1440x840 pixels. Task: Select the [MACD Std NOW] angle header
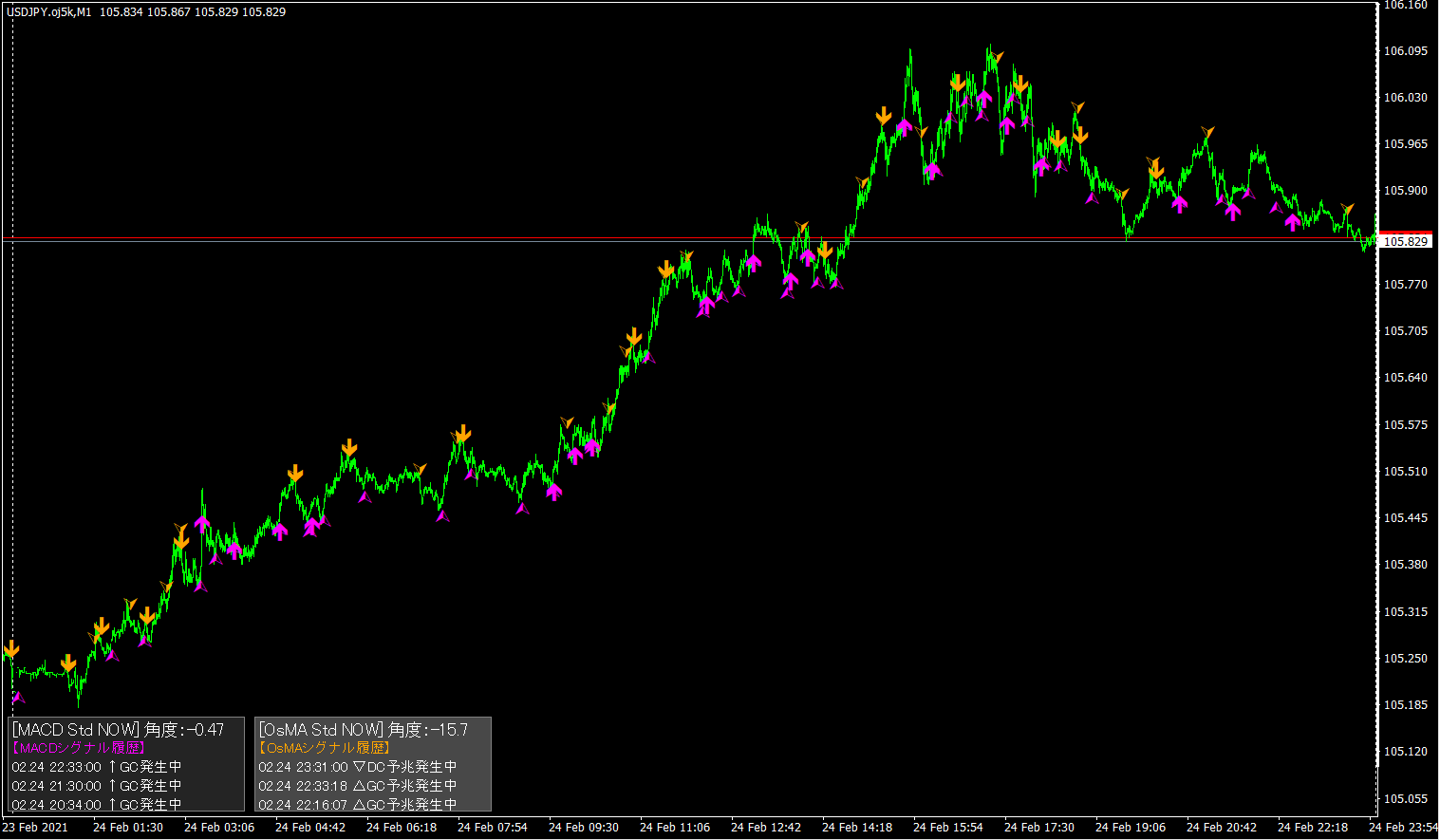click(119, 730)
